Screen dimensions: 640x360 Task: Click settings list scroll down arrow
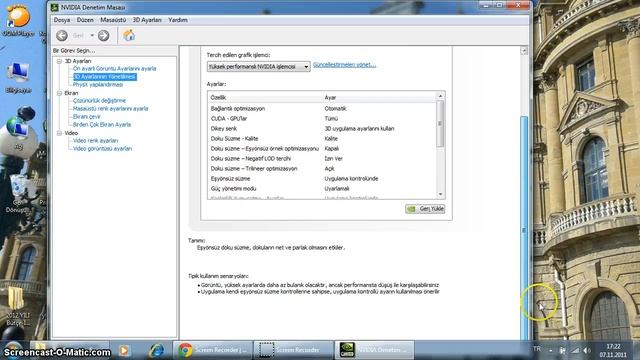(x=440, y=195)
